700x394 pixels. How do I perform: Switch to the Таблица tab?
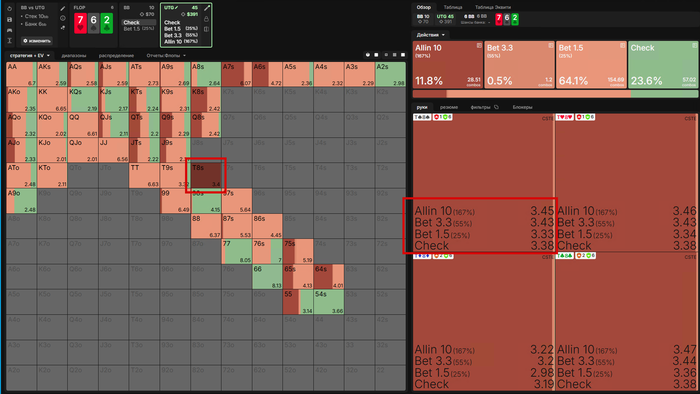(453, 7)
